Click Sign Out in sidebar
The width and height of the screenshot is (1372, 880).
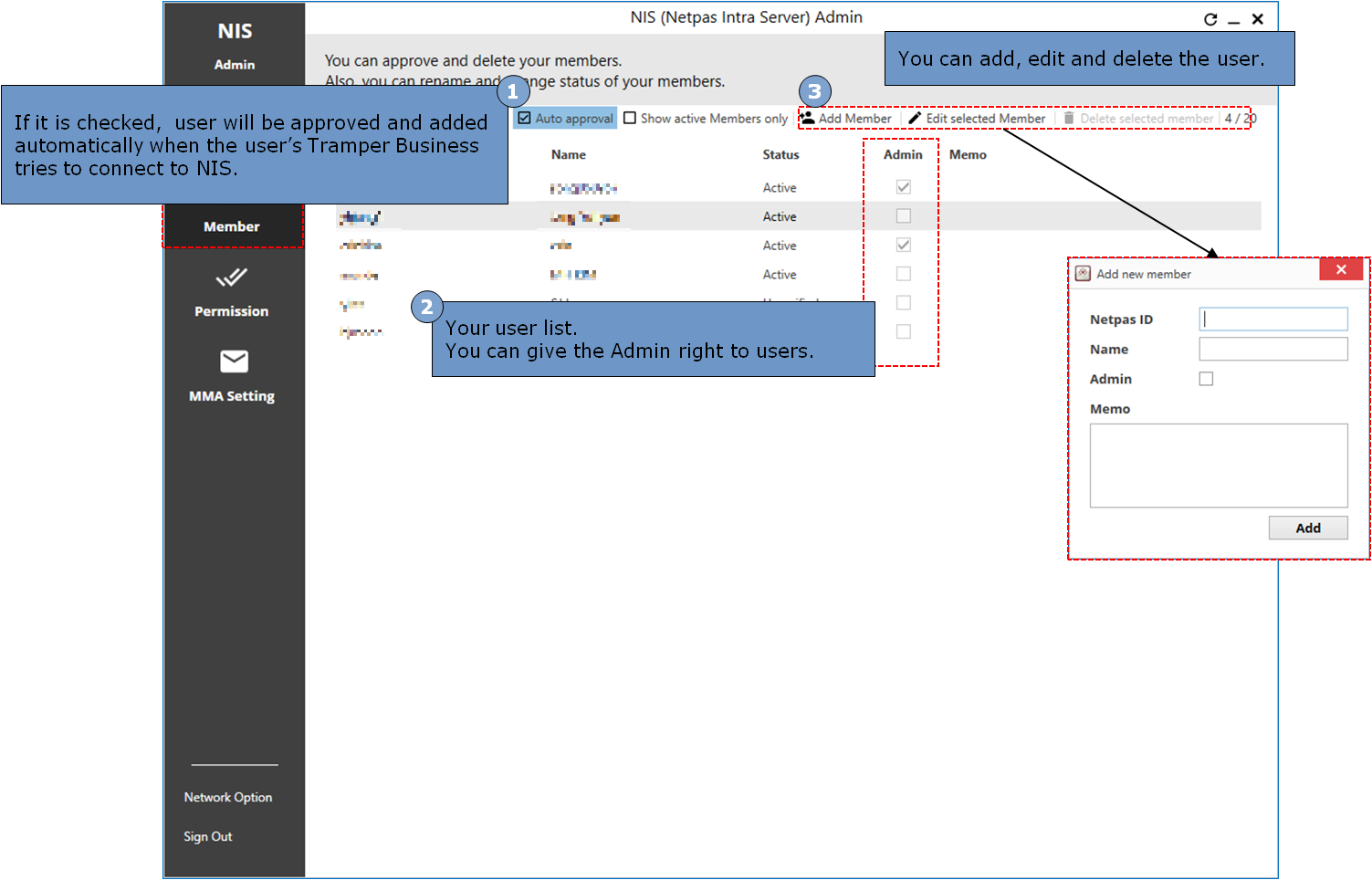[208, 836]
